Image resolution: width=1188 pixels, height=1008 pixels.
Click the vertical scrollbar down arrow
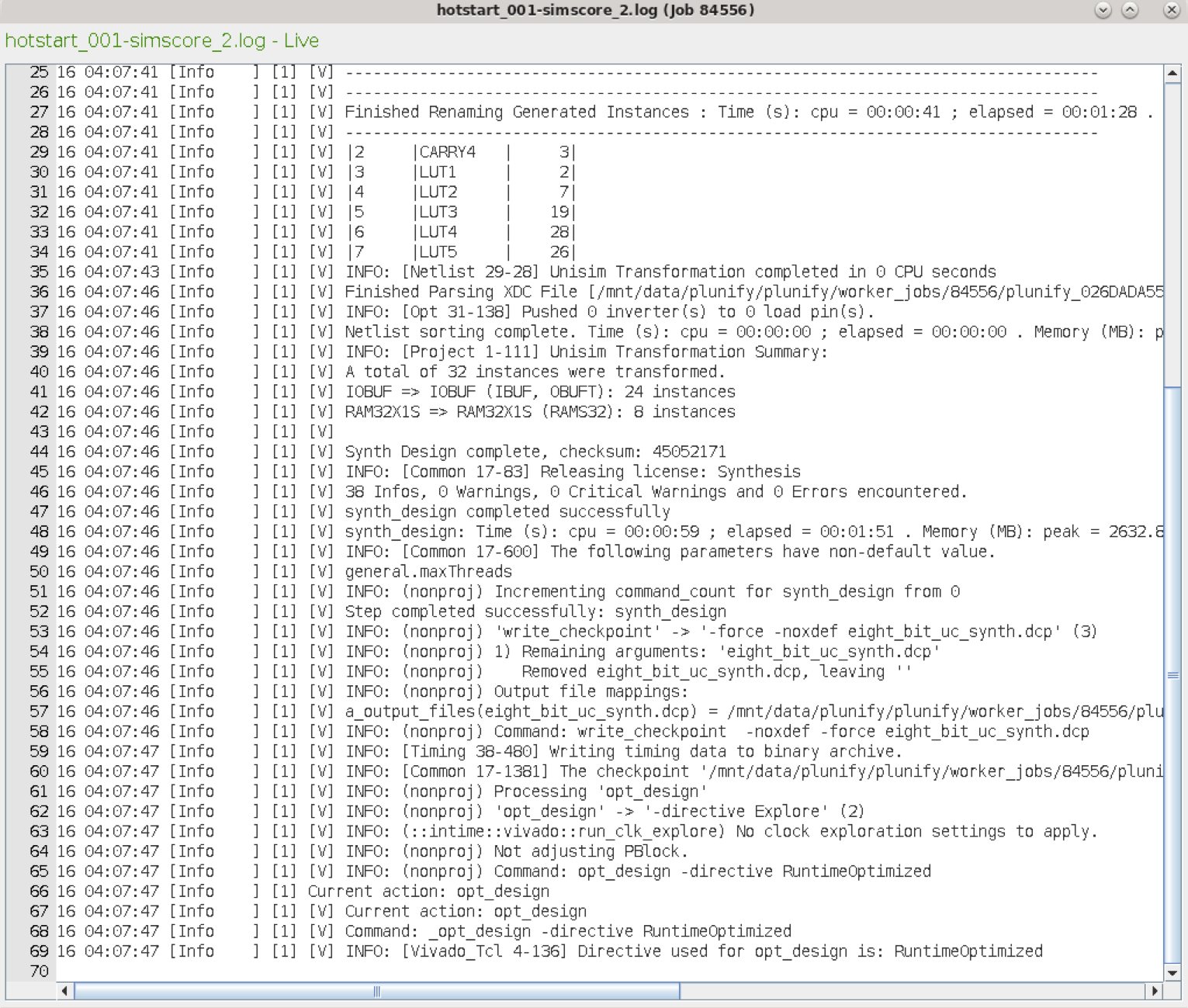pos(1172,973)
